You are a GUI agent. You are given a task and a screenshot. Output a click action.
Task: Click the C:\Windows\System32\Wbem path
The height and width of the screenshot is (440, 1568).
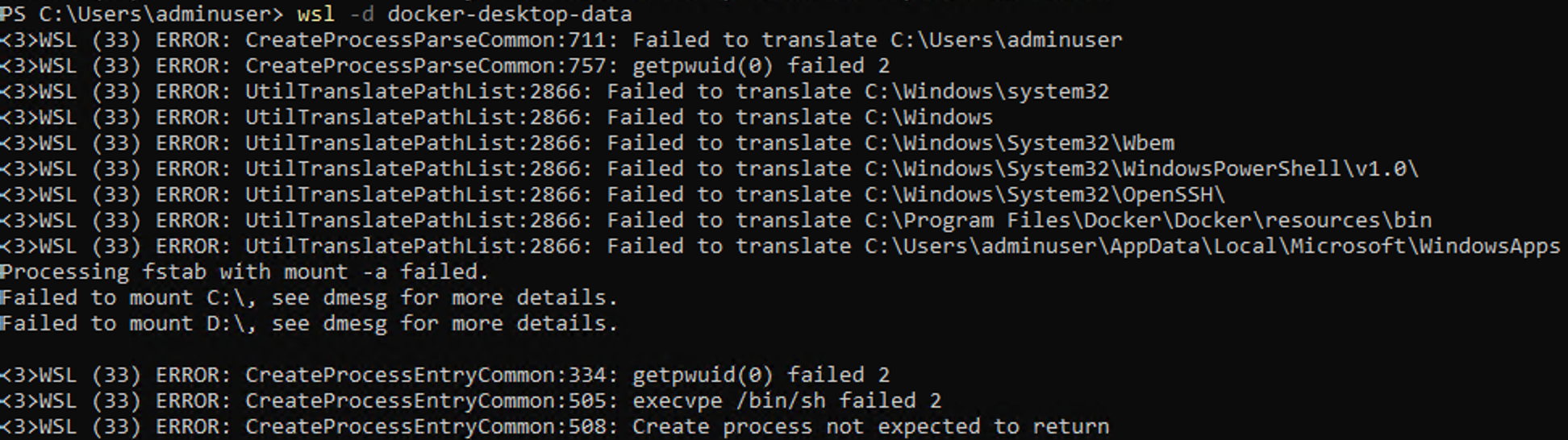[x=1020, y=143]
